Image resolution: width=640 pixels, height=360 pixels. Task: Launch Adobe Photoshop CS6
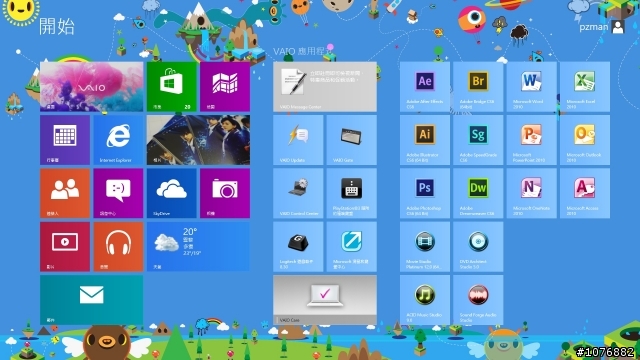[425, 193]
